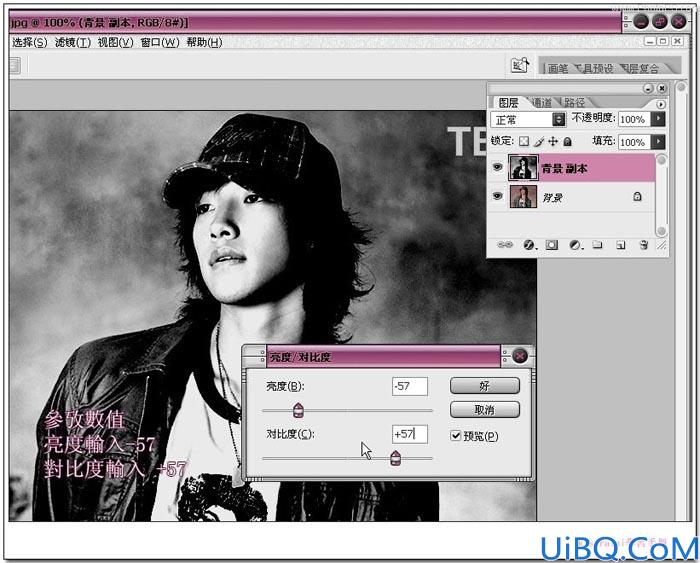Create a new layer group with folder icon
This screenshot has width=700, height=563.
(597, 245)
